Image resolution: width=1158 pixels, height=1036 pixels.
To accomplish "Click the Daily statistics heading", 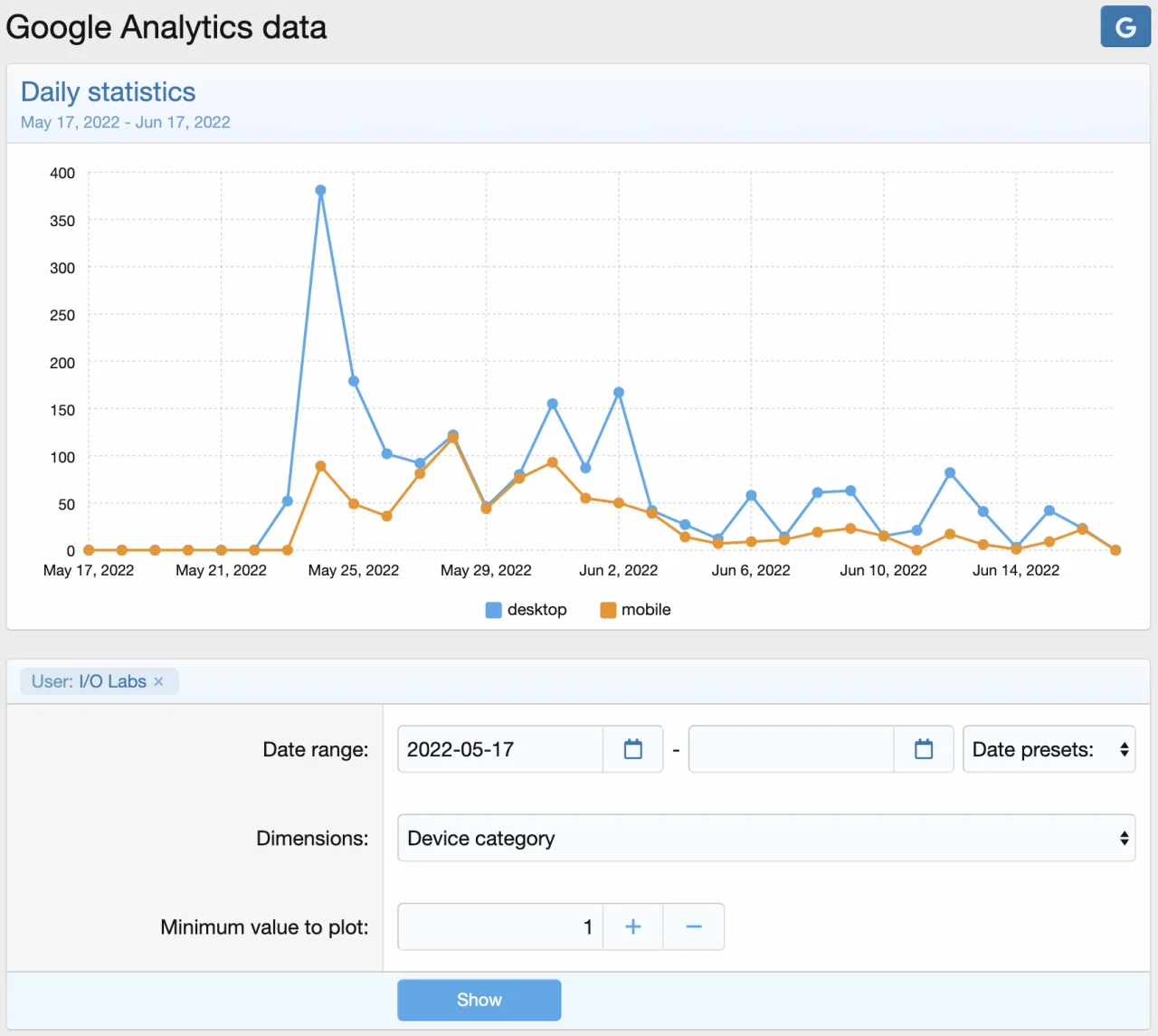I will click(x=108, y=92).
